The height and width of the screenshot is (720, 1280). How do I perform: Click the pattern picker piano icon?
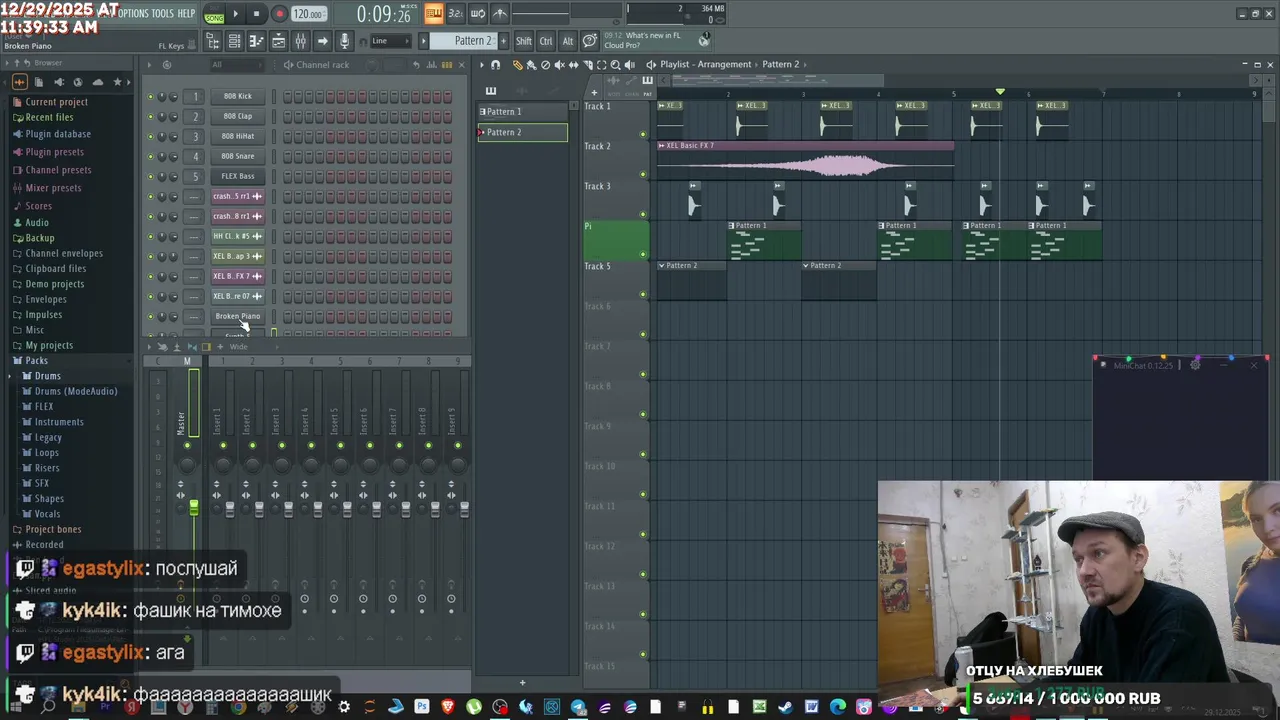pos(490,90)
